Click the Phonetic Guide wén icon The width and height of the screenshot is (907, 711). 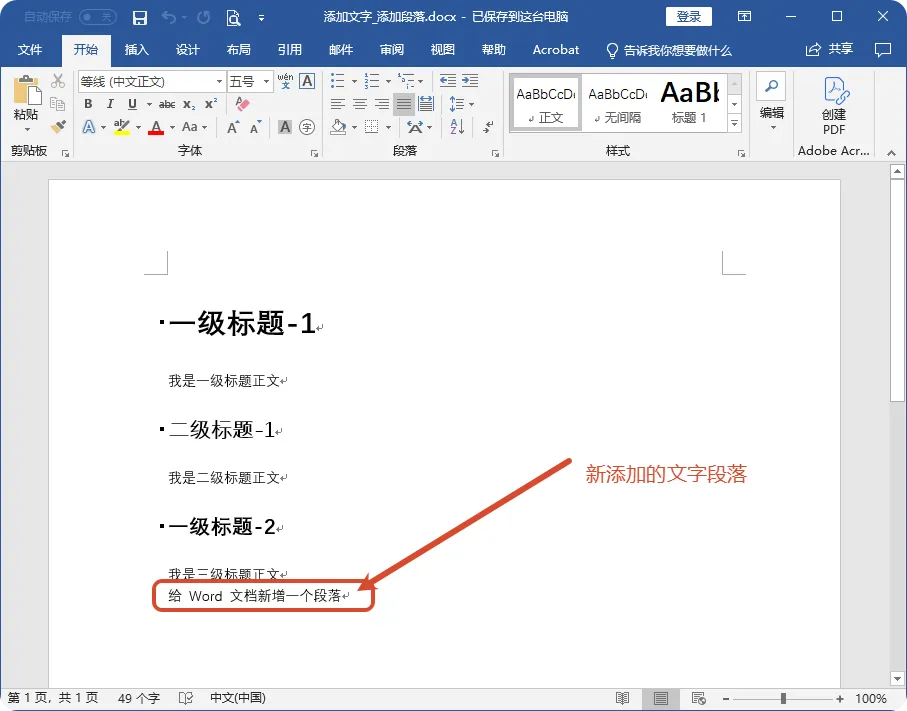(x=285, y=81)
